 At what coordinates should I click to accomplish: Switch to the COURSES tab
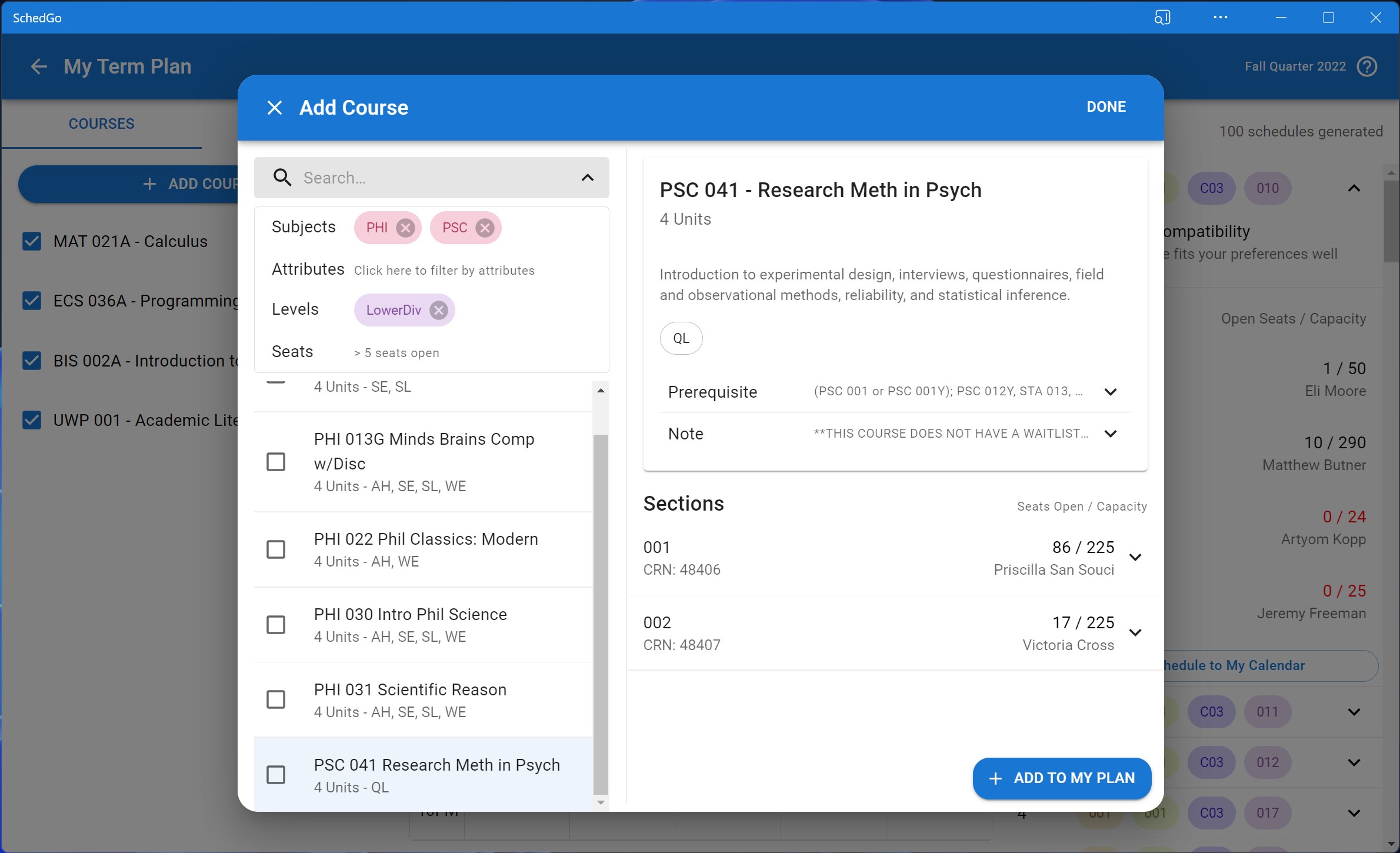[101, 124]
